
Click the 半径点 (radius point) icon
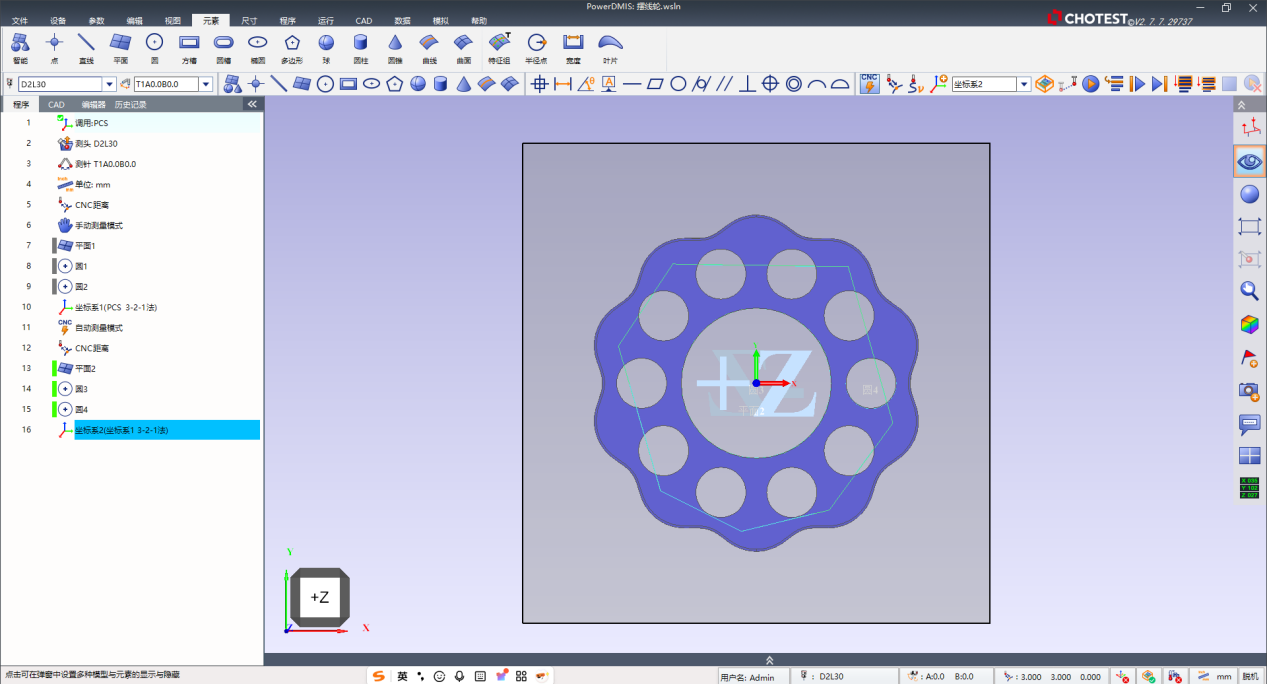537,46
